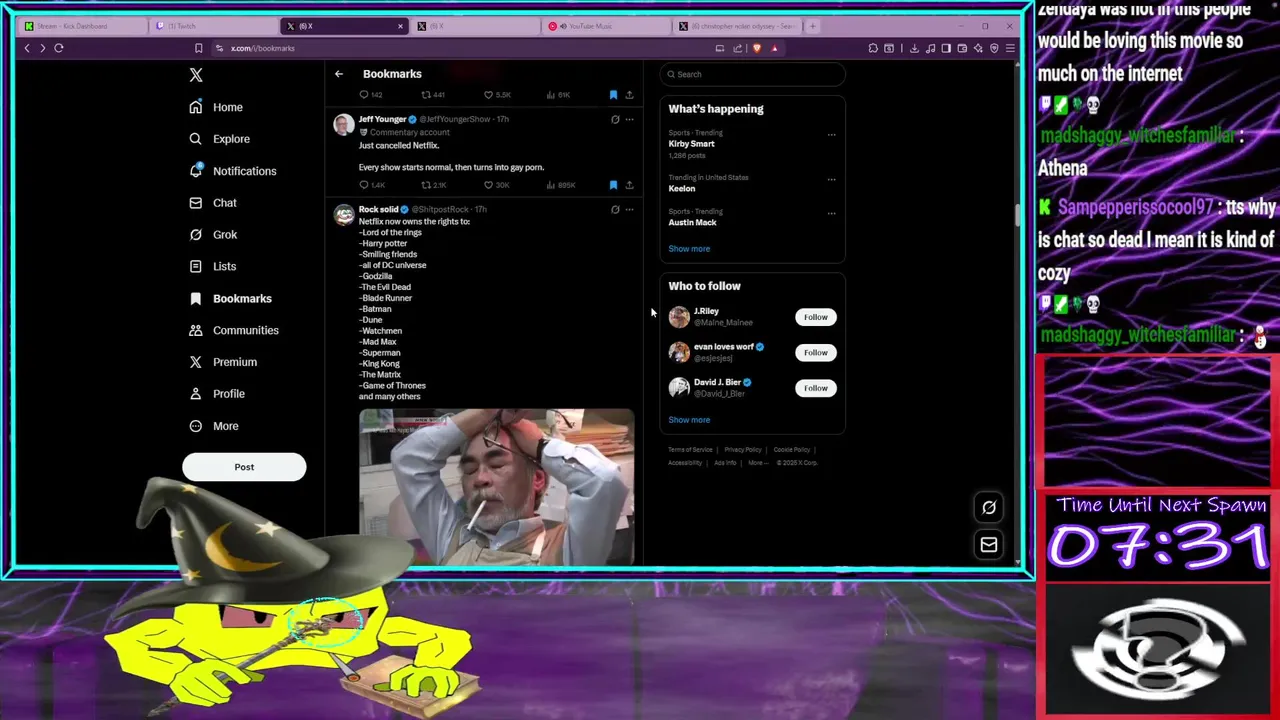Image resolution: width=1280 pixels, height=720 pixels.
Task: Open floating Grok button at bottom right
Action: click(989, 507)
